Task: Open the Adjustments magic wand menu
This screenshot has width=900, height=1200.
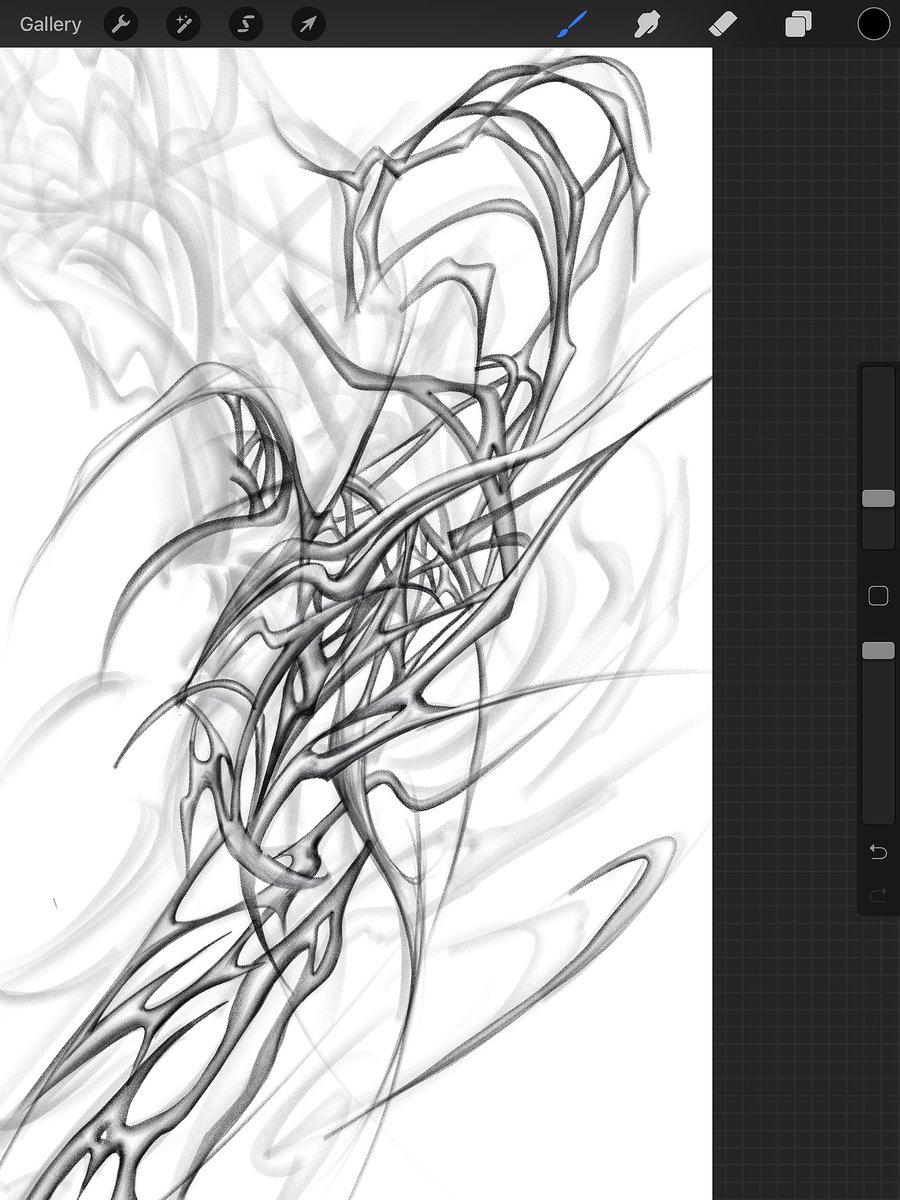Action: click(183, 24)
